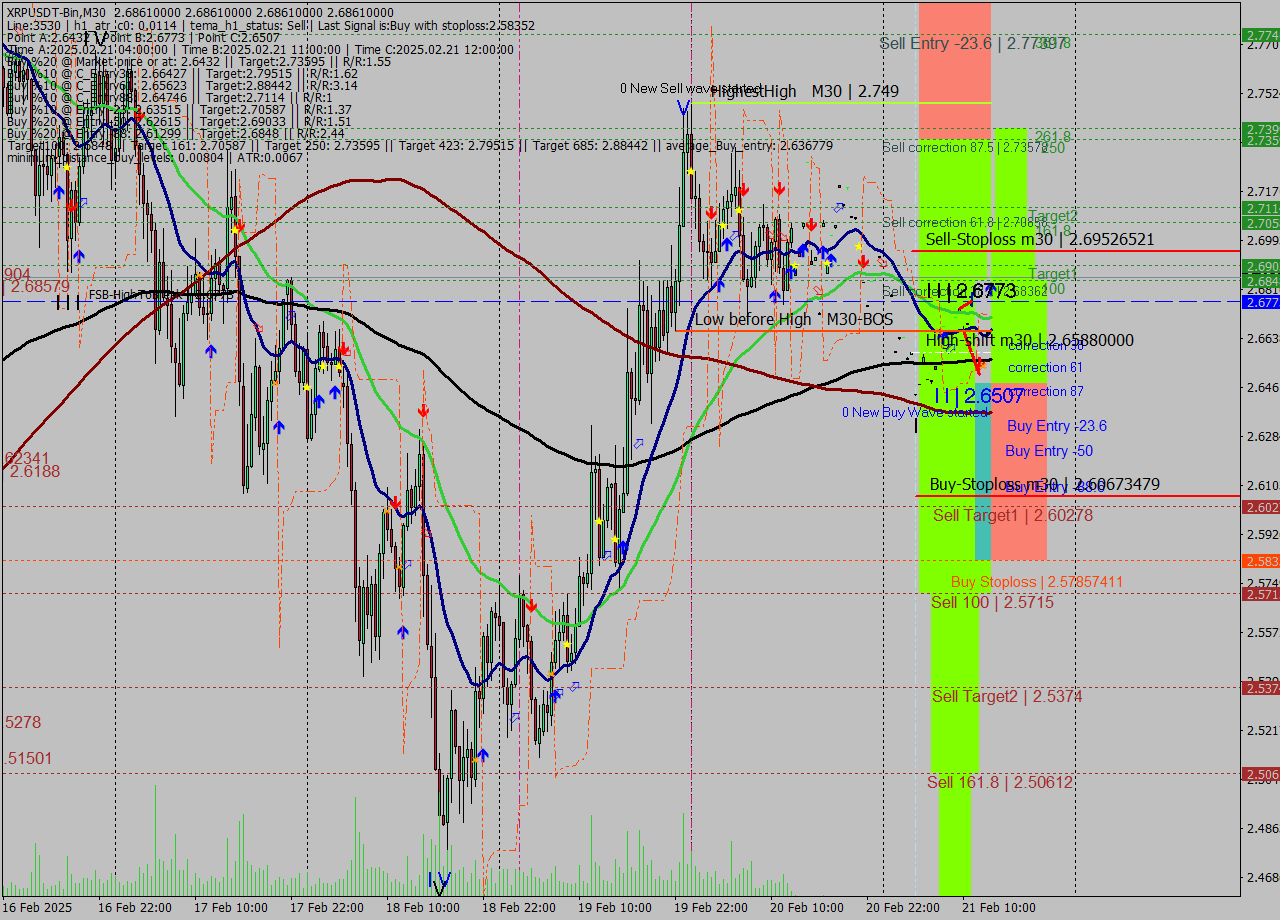
Task: Select the Buy Entry -50 label
Action: pyautogui.click(x=1048, y=451)
